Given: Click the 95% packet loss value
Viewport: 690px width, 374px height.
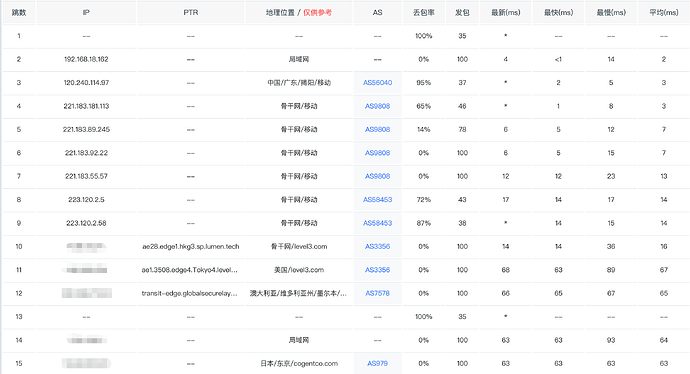Looking at the screenshot, I should tap(423, 83).
